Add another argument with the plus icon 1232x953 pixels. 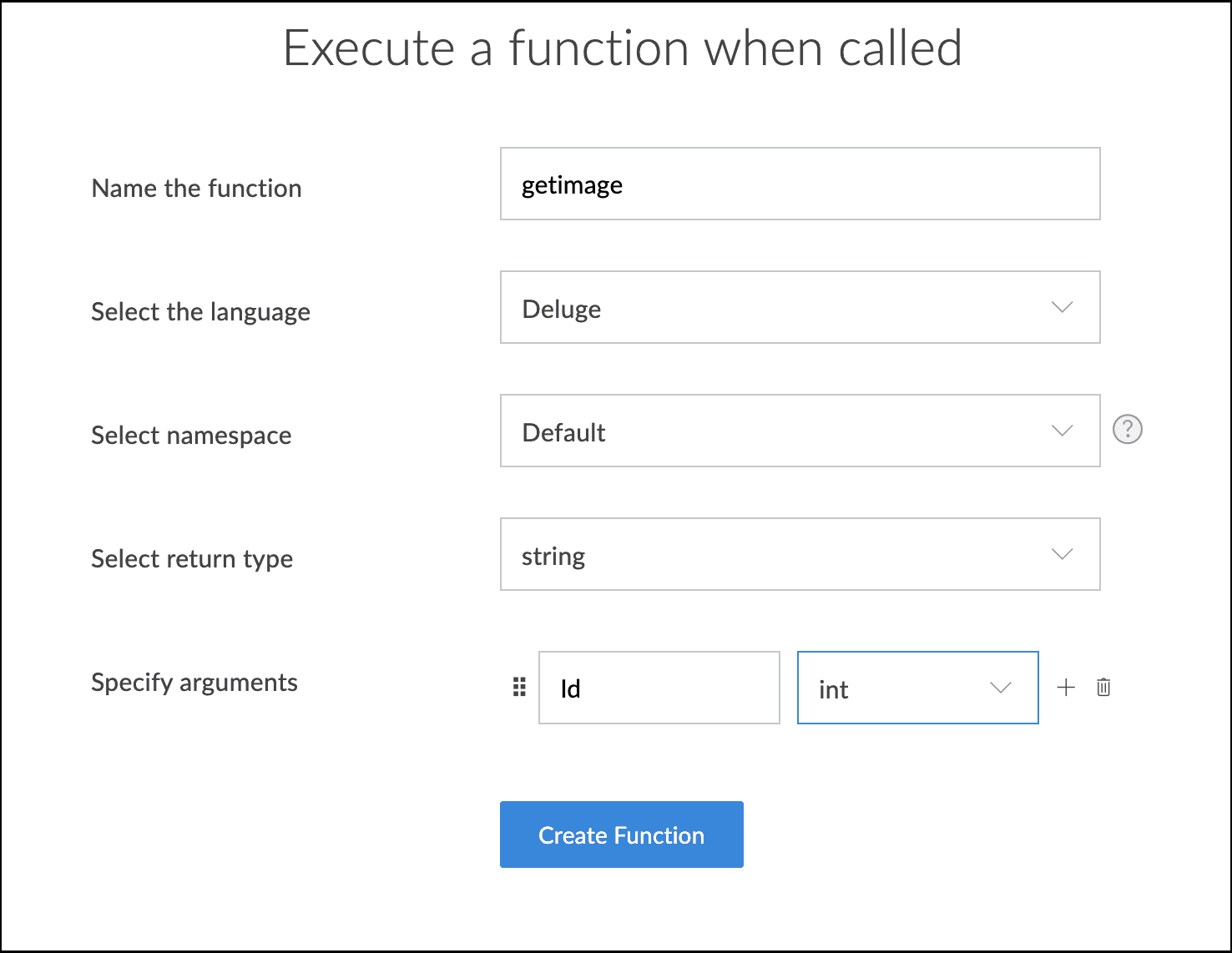coord(1066,688)
